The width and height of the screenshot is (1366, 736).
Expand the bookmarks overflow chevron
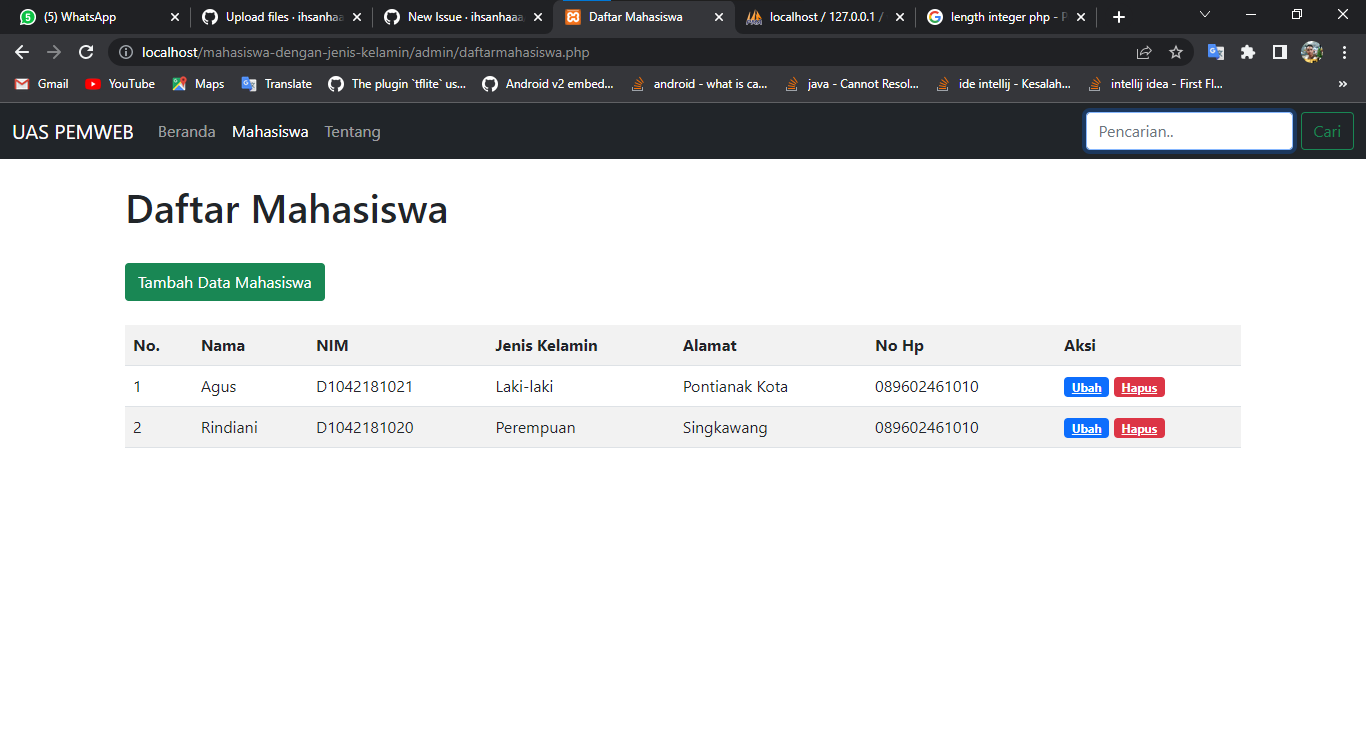tap(1343, 84)
